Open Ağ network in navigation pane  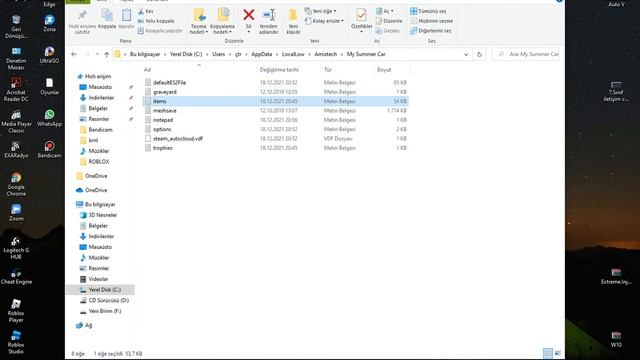(x=88, y=325)
